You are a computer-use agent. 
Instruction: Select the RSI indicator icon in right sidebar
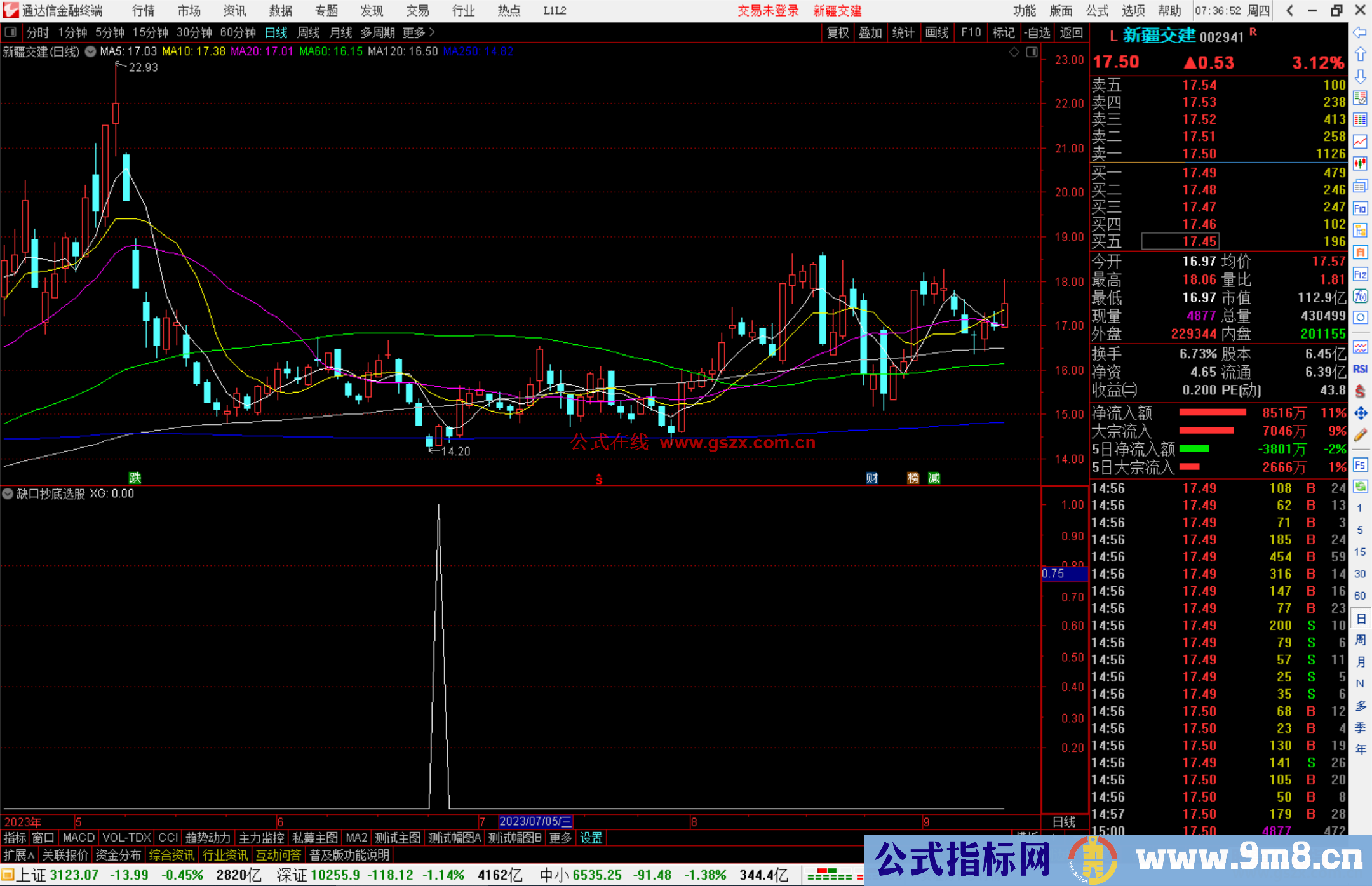[1361, 368]
